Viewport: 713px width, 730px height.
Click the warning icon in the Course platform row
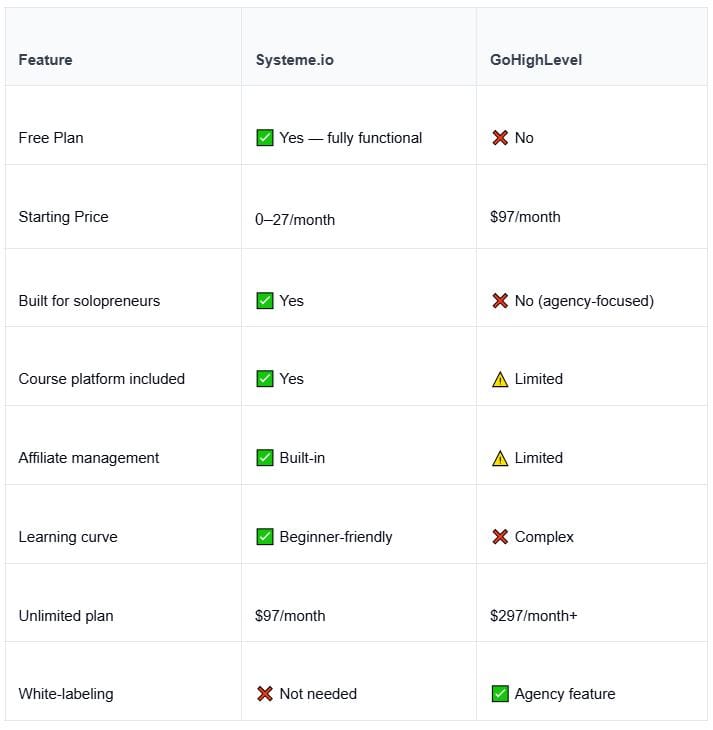click(x=500, y=379)
